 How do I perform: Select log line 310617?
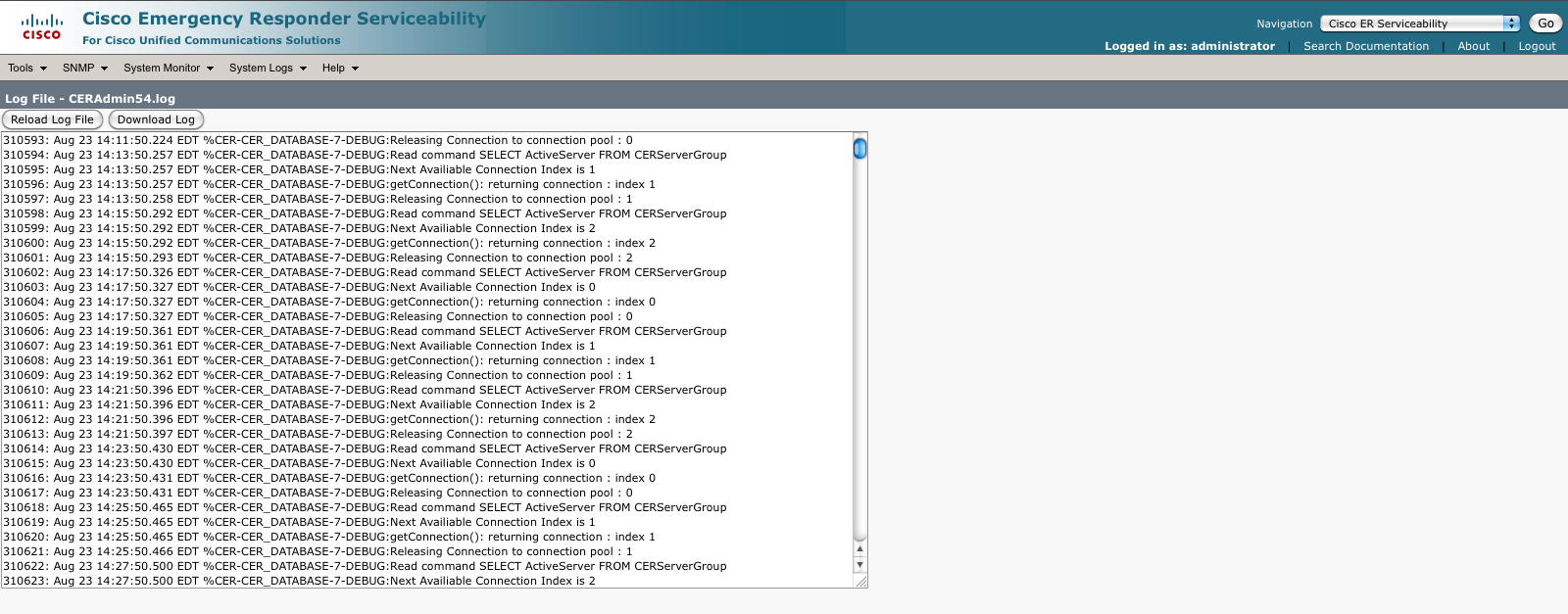pos(318,493)
